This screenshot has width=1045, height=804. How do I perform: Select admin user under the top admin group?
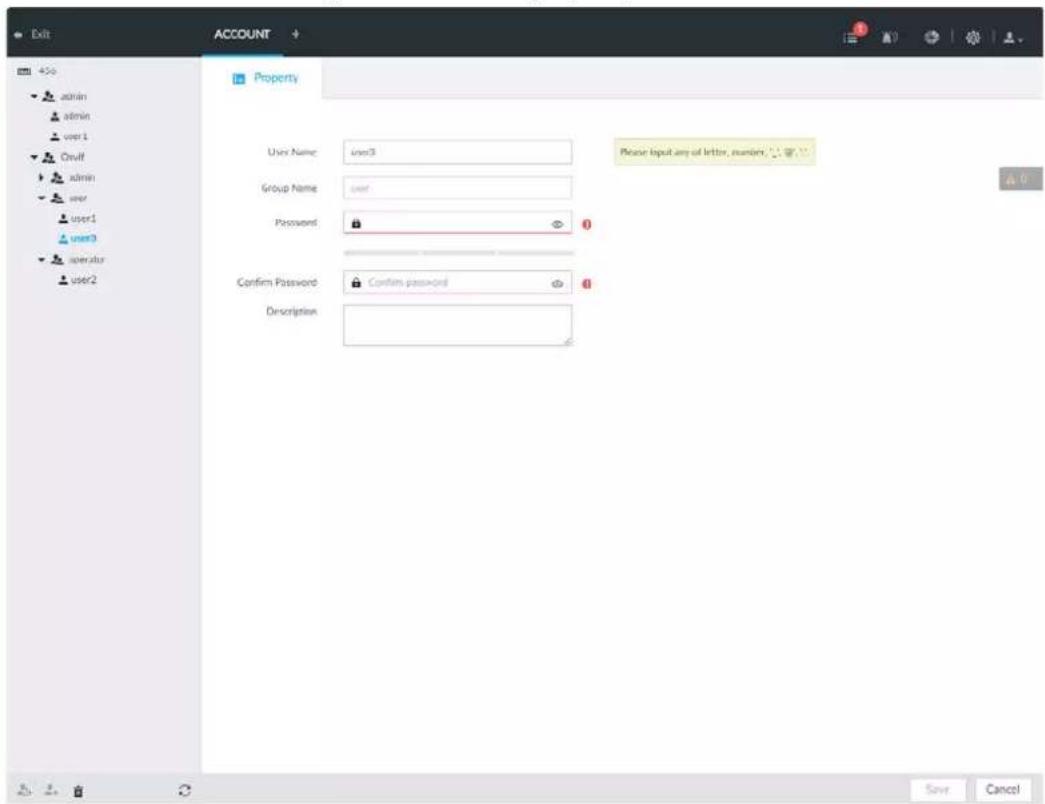click(x=70, y=116)
